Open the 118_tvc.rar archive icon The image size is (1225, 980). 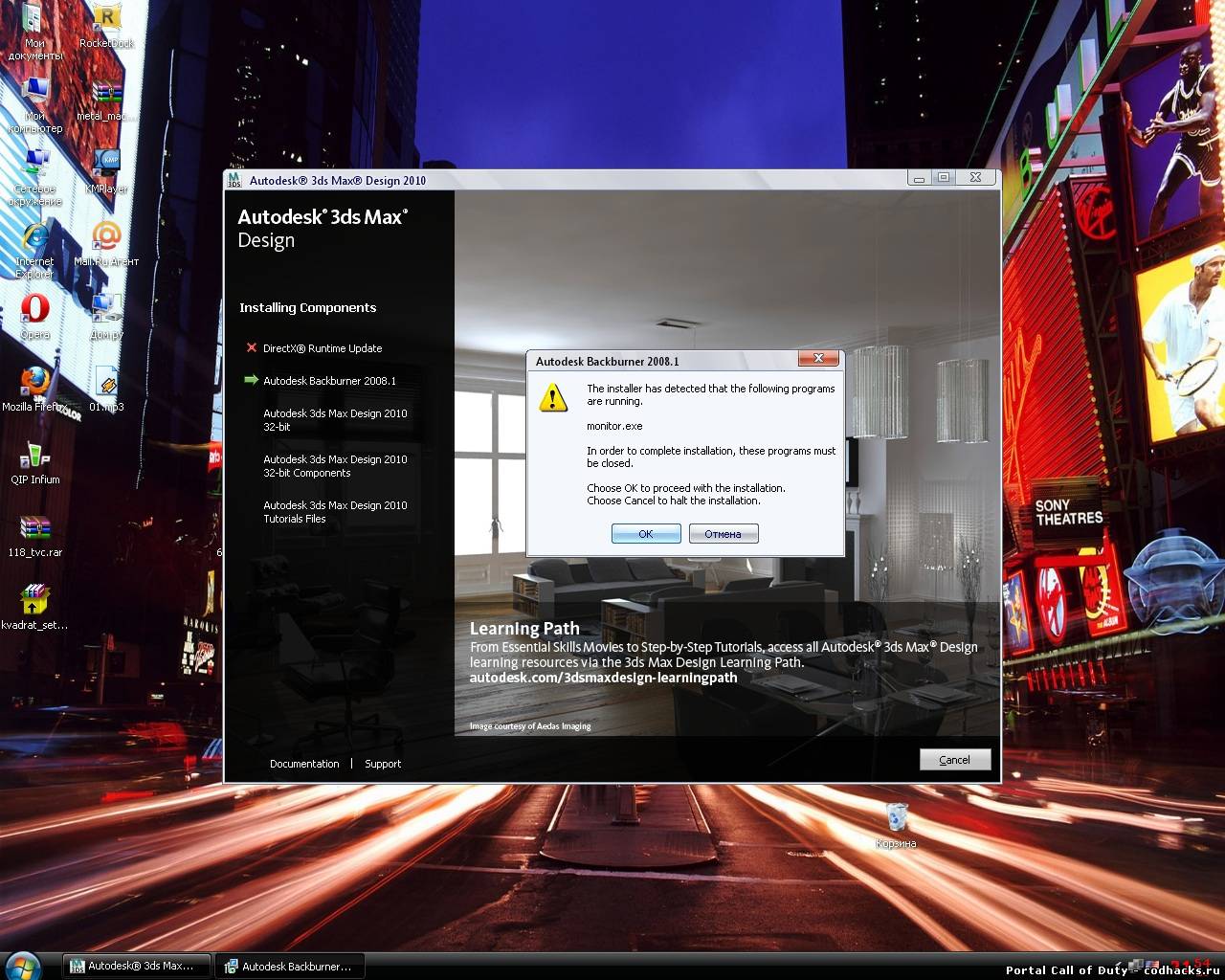tap(34, 536)
